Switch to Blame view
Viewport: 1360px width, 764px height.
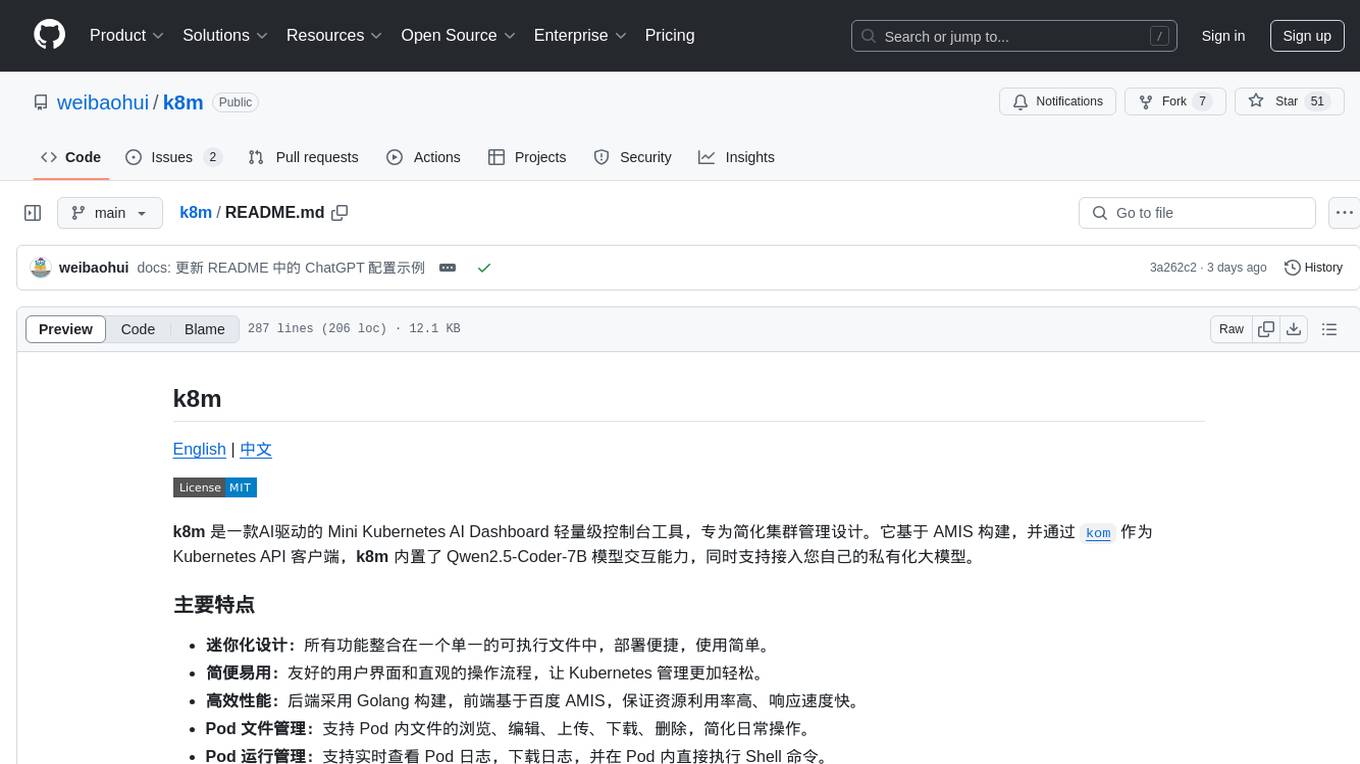pyautogui.click(x=204, y=329)
